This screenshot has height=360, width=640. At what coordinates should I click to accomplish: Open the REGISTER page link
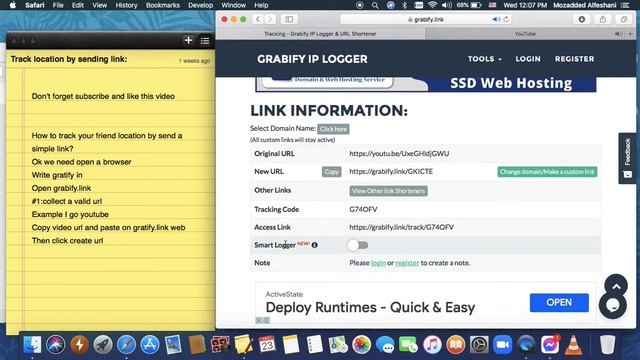(574, 59)
